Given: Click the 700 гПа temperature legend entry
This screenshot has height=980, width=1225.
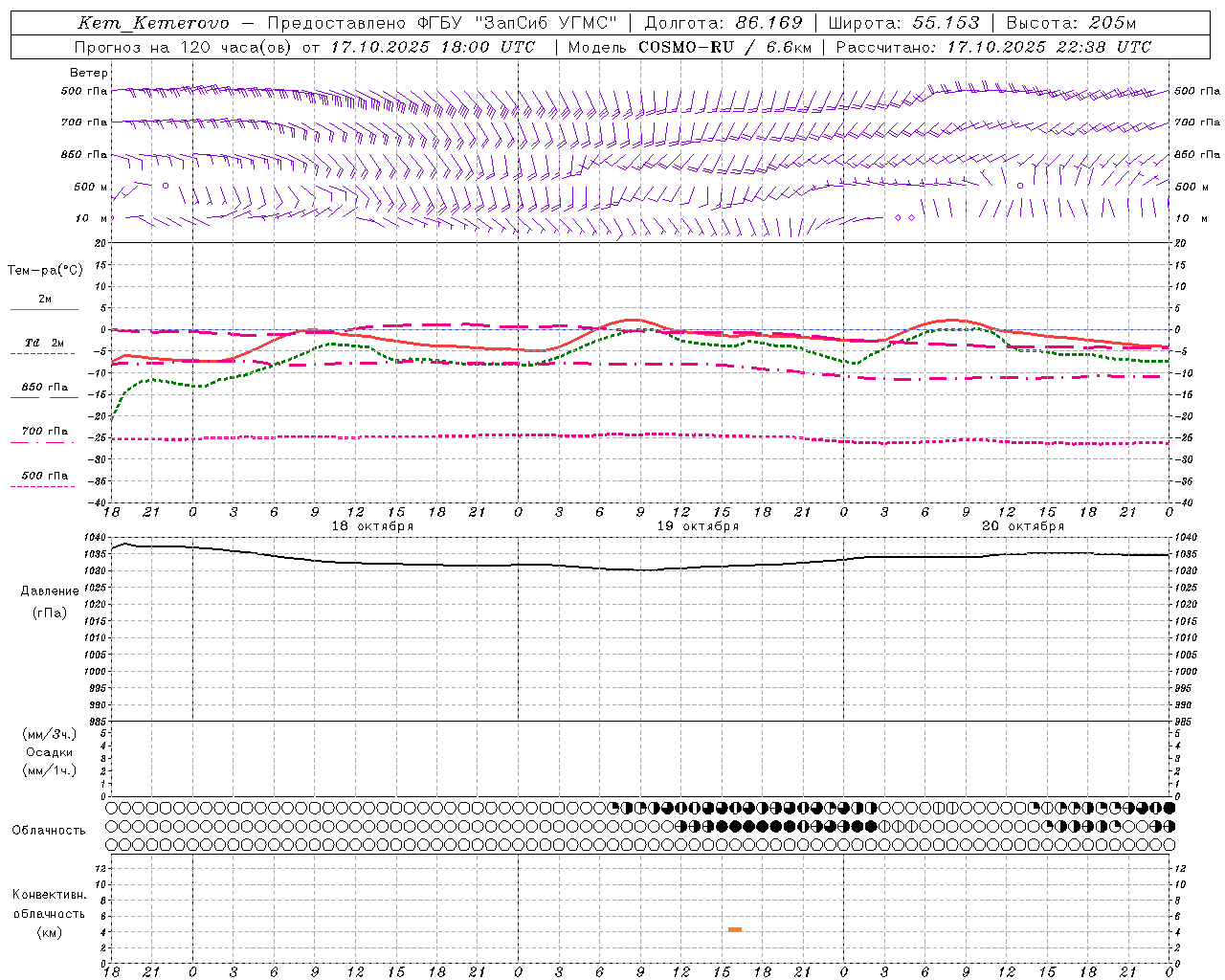Looking at the screenshot, I should click(45, 432).
